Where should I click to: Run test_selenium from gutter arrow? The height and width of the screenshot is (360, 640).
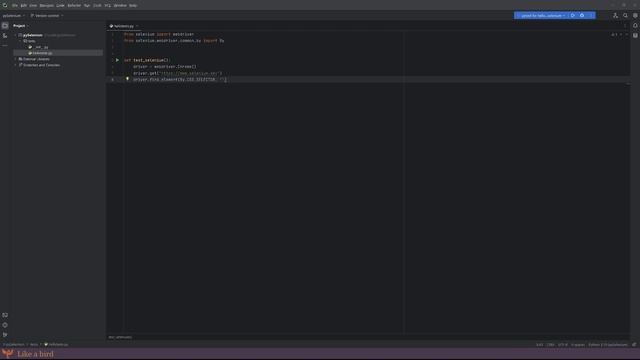117,60
